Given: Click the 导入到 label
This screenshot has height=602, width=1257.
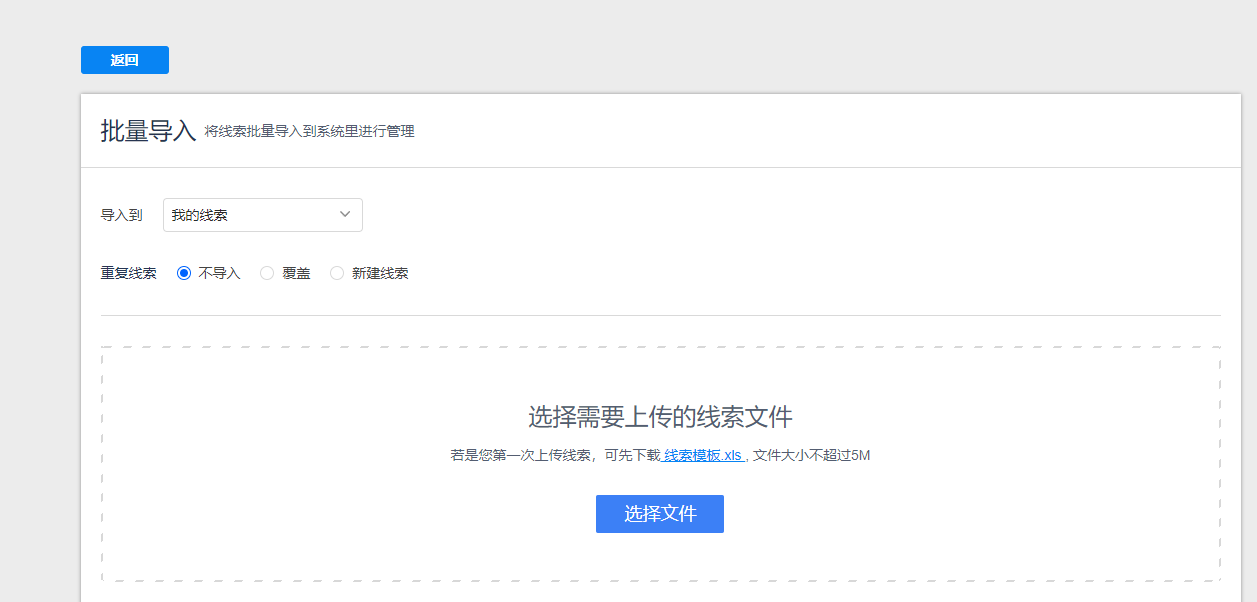Looking at the screenshot, I should click(122, 215).
